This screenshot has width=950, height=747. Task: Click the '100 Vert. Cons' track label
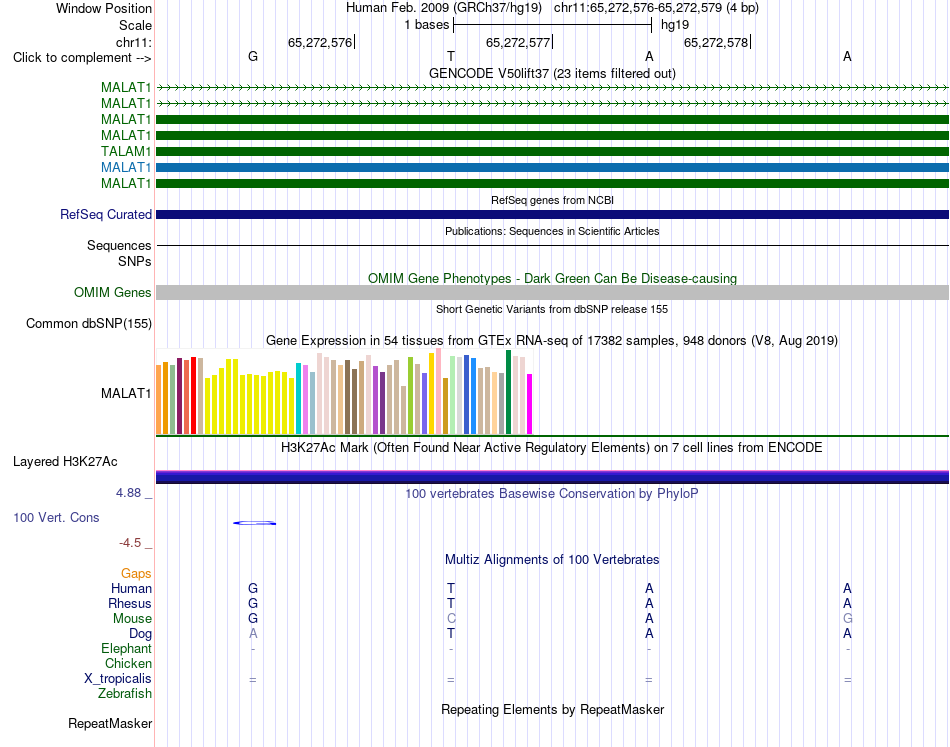(56, 517)
